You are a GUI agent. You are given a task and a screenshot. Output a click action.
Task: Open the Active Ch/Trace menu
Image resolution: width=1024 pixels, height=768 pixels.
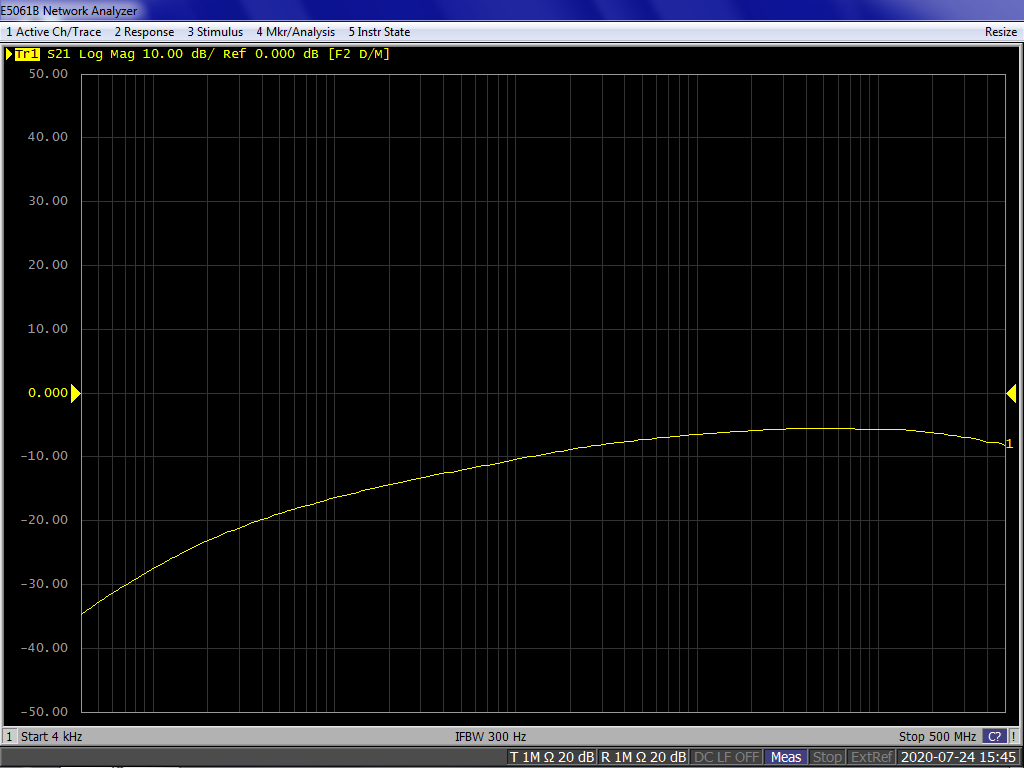pyautogui.click(x=53, y=32)
